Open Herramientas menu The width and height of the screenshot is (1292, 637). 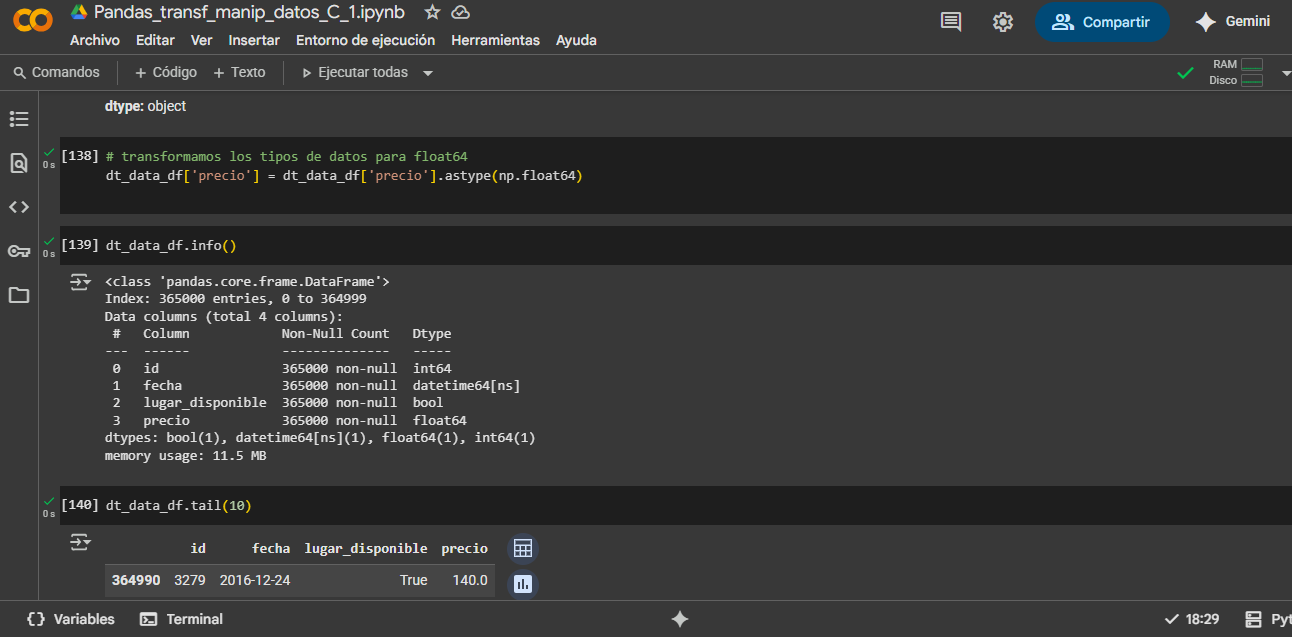[x=495, y=40]
